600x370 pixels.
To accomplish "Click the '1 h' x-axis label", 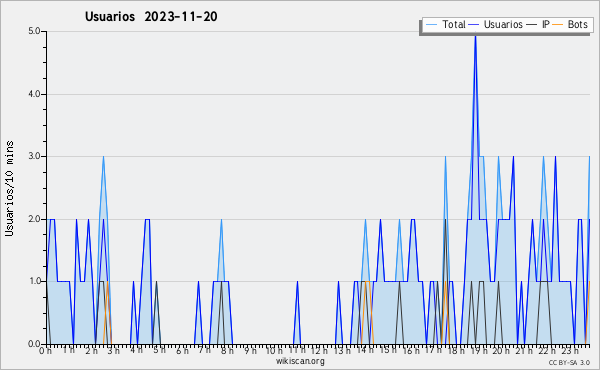I will (x=69, y=350).
